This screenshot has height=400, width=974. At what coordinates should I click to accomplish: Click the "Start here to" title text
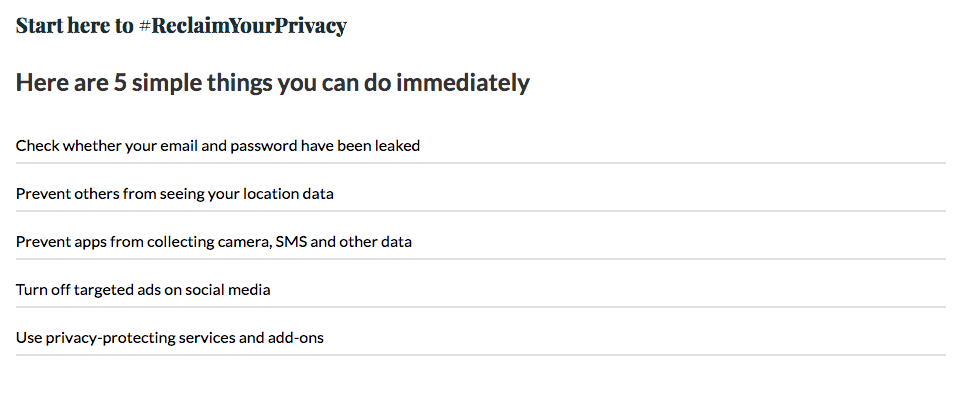(x=74, y=26)
